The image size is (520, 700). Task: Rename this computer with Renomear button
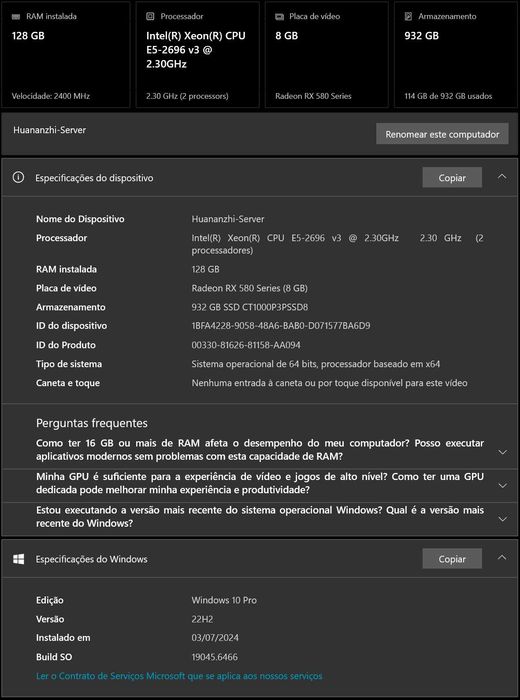[442, 134]
